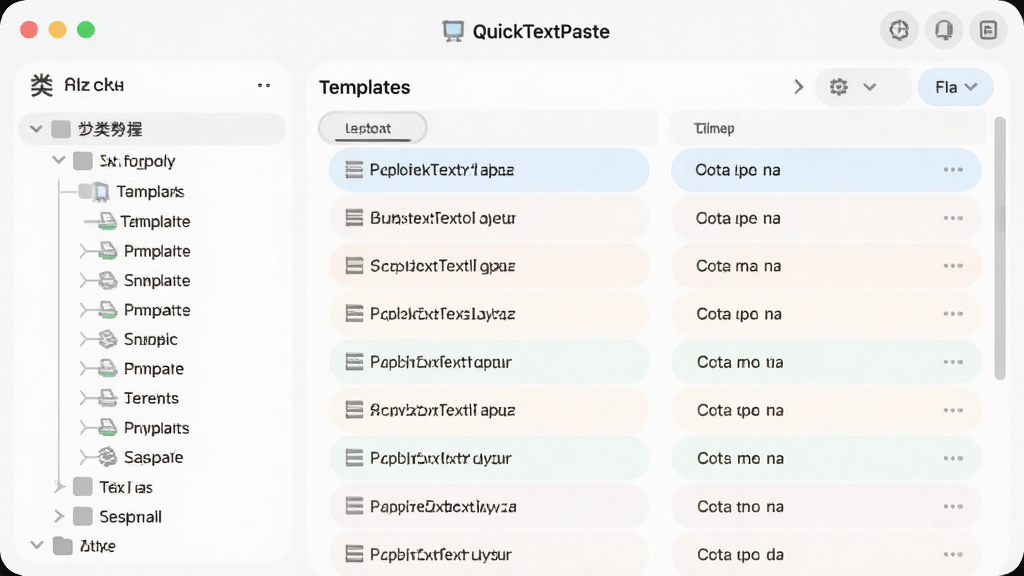Select the Tamplars tree item icon

click(101, 192)
